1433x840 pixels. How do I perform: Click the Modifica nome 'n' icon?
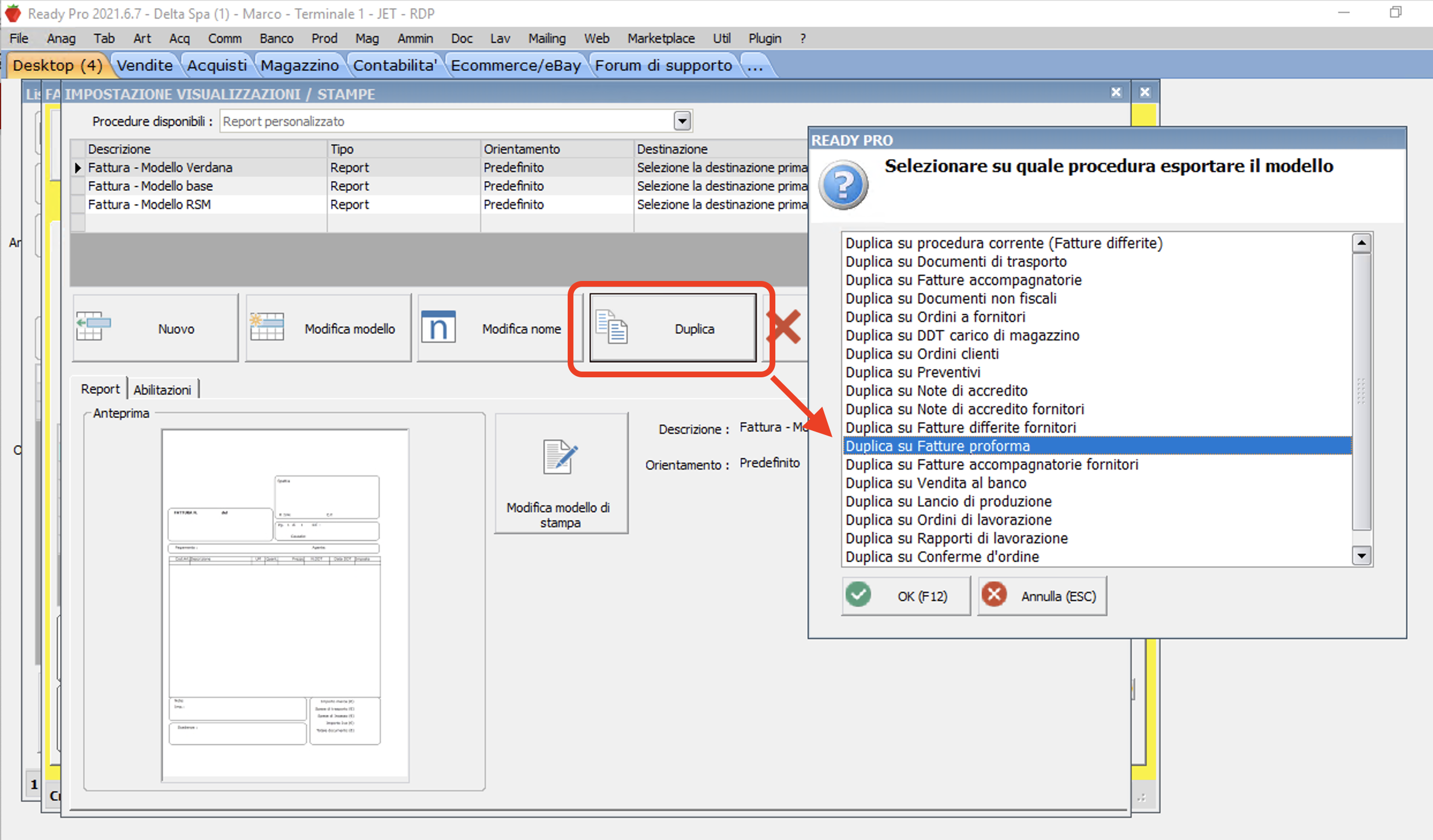438,327
